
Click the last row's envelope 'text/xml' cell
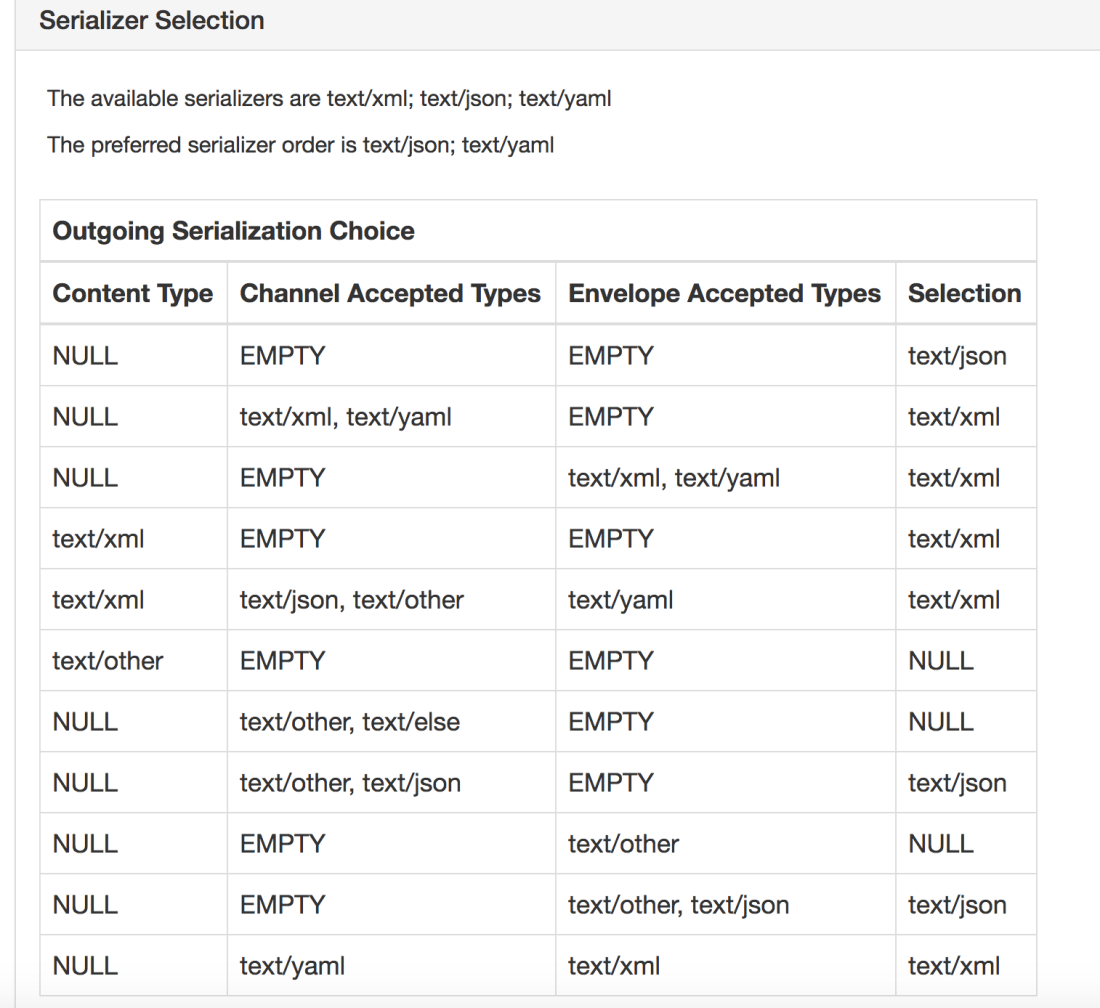tap(614, 966)
